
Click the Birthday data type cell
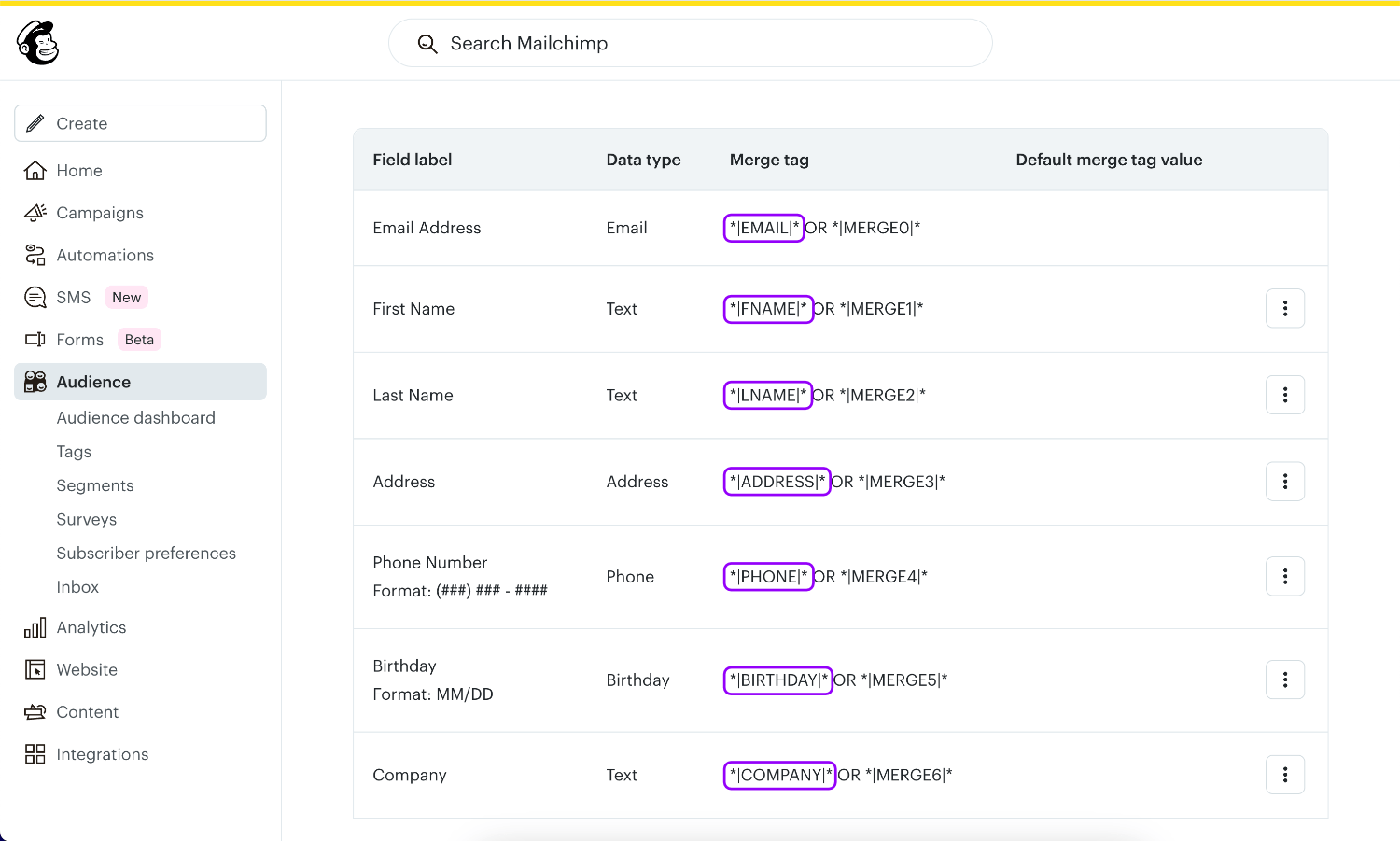637,680
